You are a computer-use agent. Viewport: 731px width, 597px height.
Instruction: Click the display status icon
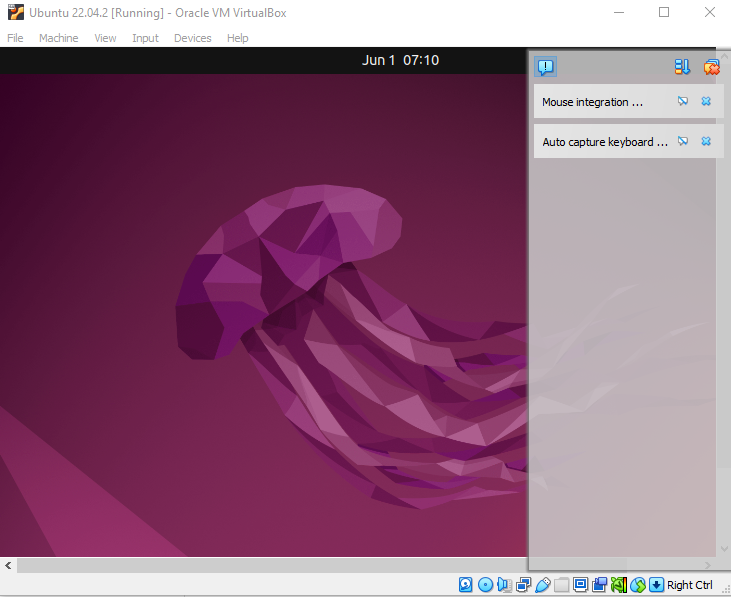tap(580, 584)
